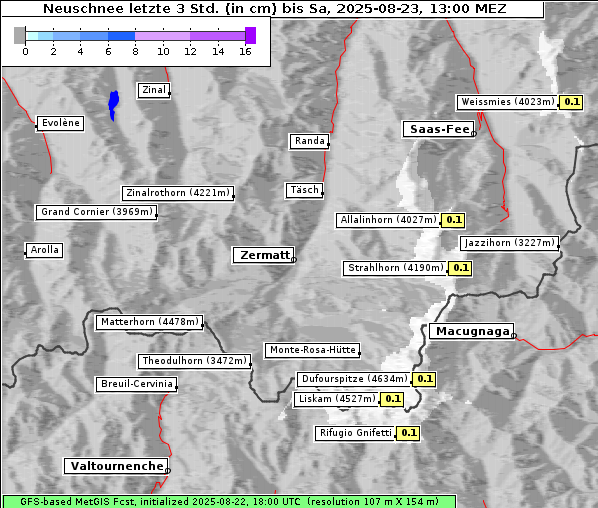
Task: Select the Valtournenche label
Action: click(x=116, y=466)
